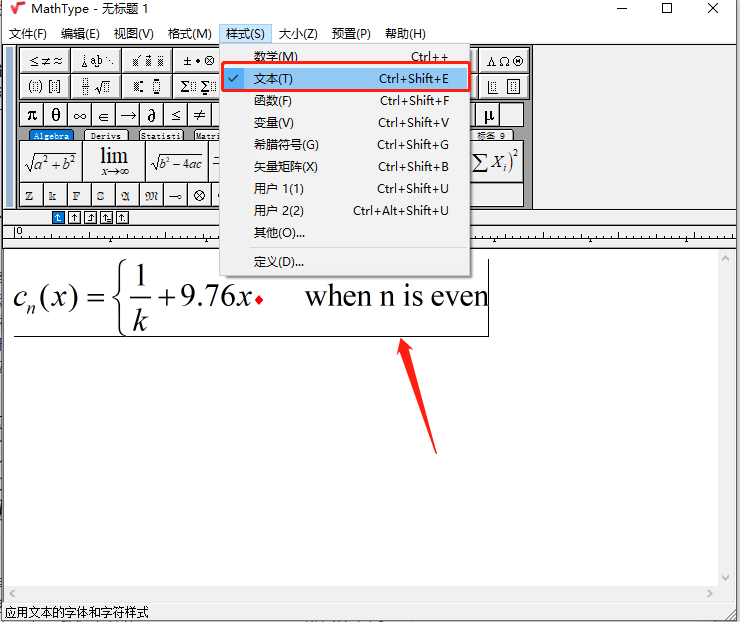
Task: Select the right-aligned tab stop button
Action: point(90,218)
